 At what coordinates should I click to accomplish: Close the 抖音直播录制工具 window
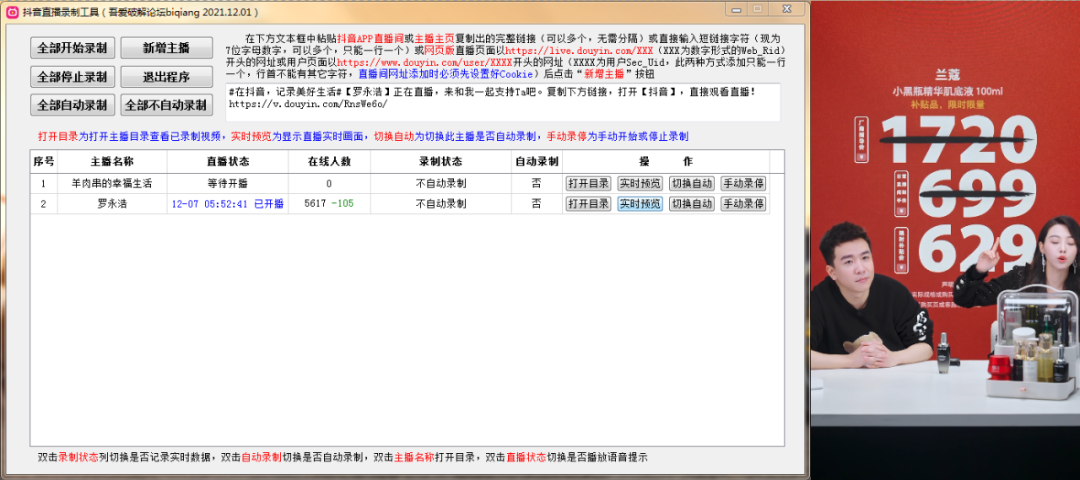tap(786, 9)
